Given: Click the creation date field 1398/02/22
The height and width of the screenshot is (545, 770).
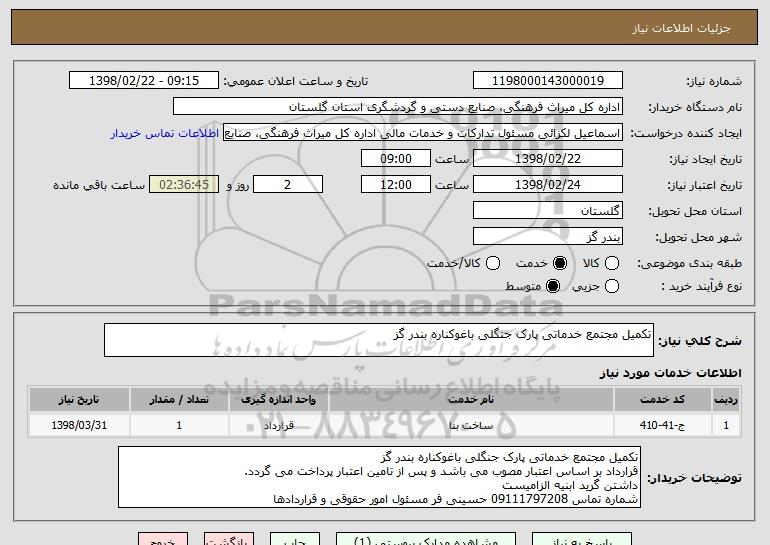Looking at the screenshot, I should tap(548, 159).
